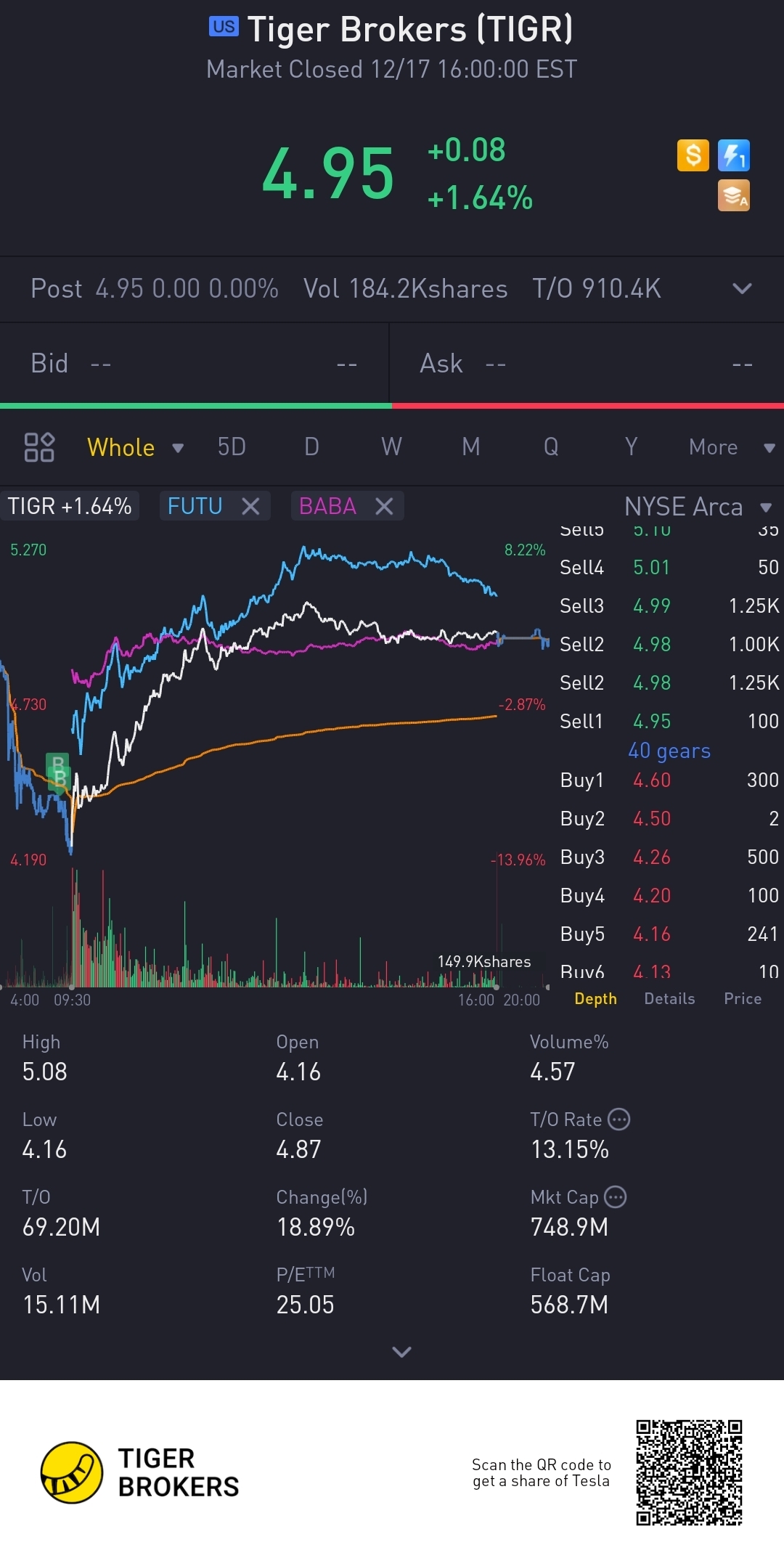Open the chart layout grid icon
Image resolution: width=784 pixels, height=1566 pixels.
[39, 447]
